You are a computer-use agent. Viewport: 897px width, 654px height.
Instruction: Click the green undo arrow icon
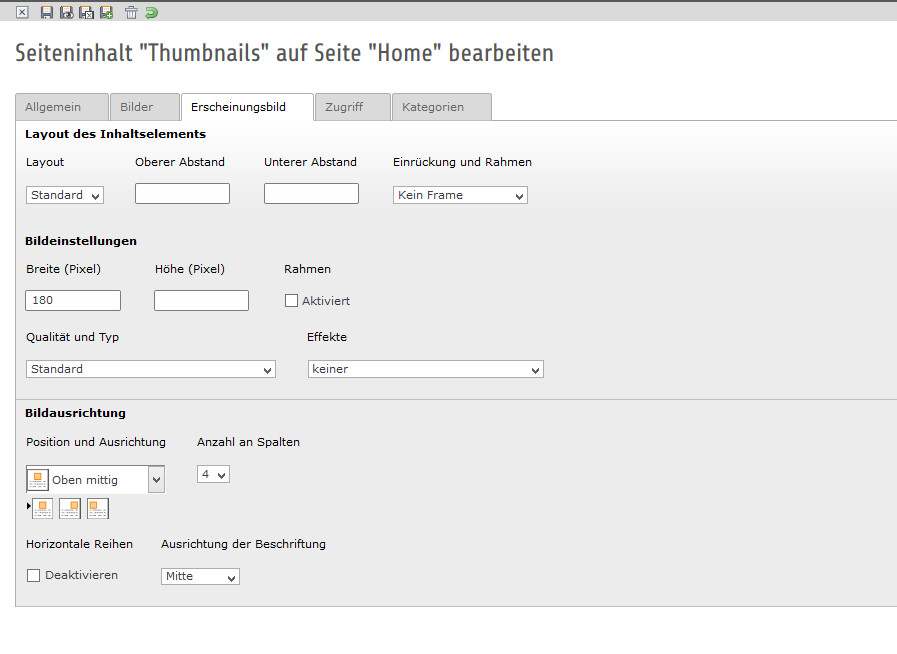(152, 12)
